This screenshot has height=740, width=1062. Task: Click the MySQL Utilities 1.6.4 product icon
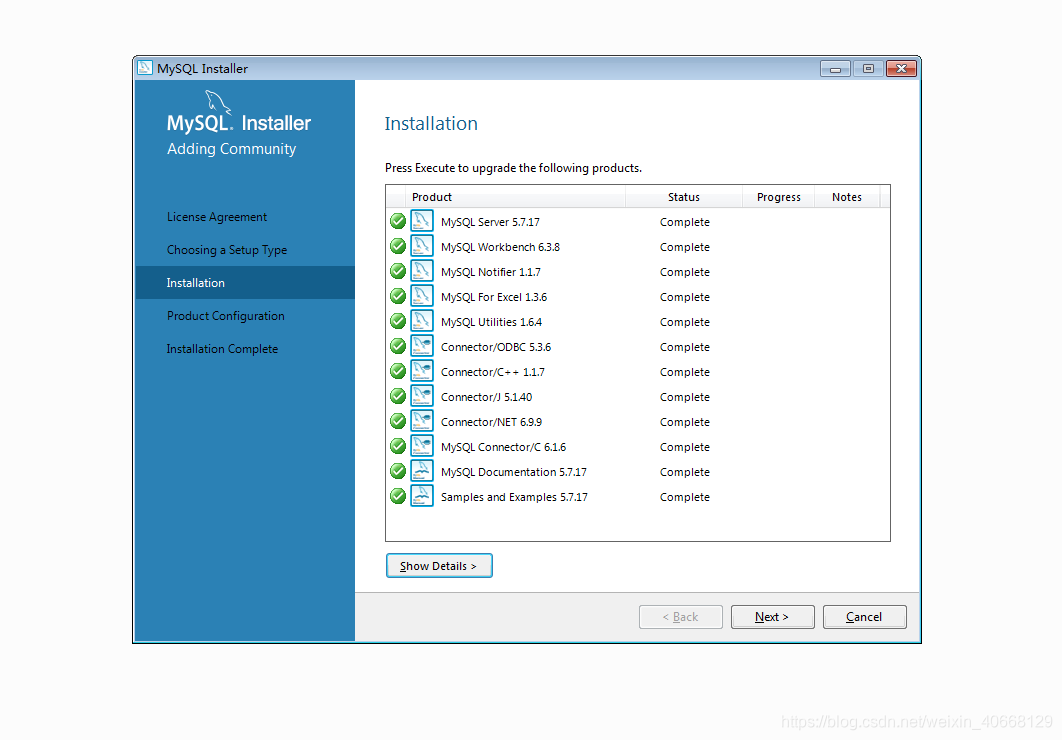[421, 322]
